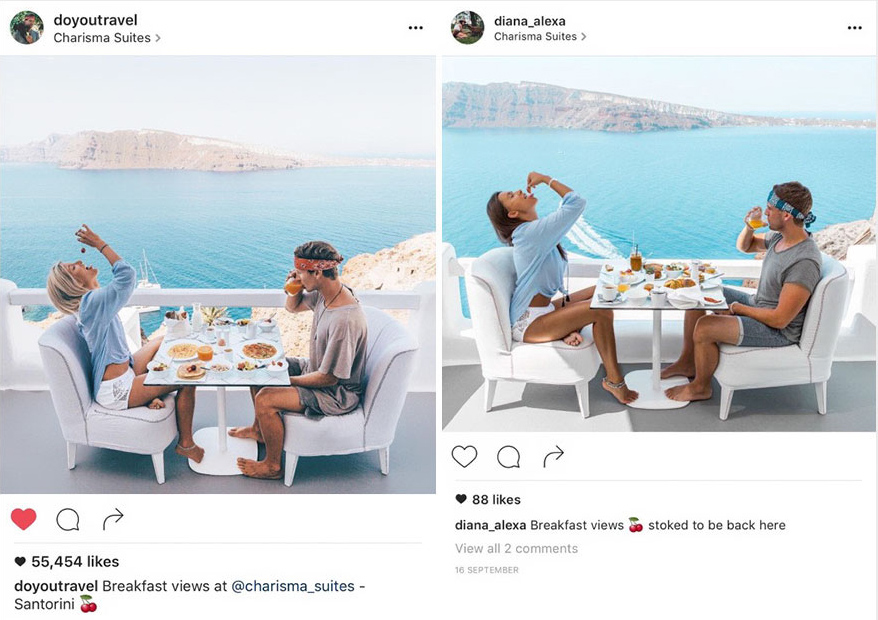The width and height of the screenshot is (878, 620).
Task: Share doyoutravel's post via arrow icon
Action: click(113, 519)
